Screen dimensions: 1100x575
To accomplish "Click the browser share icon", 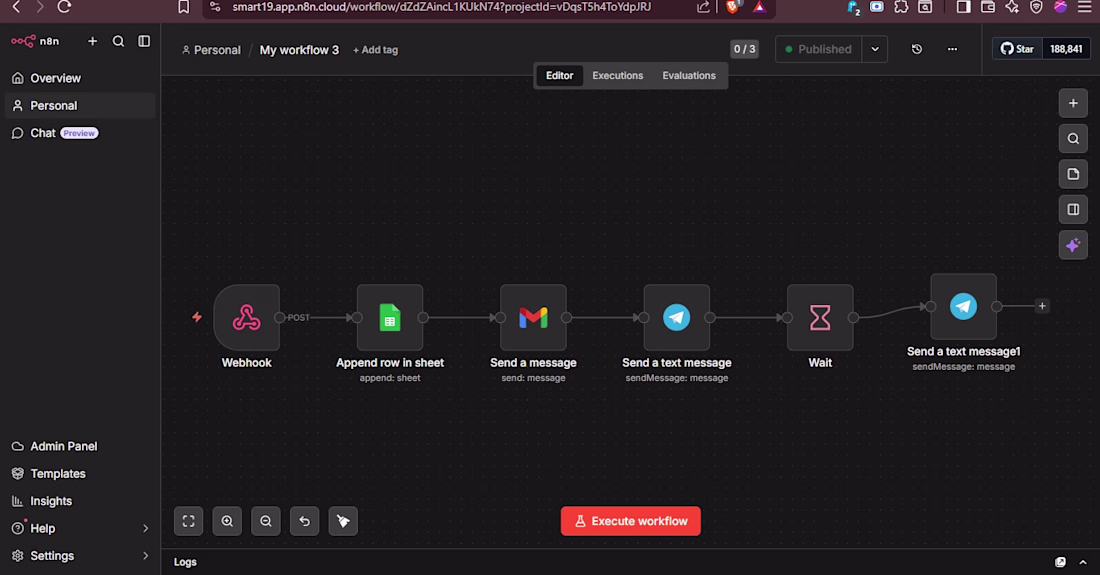I will [703, 7].
